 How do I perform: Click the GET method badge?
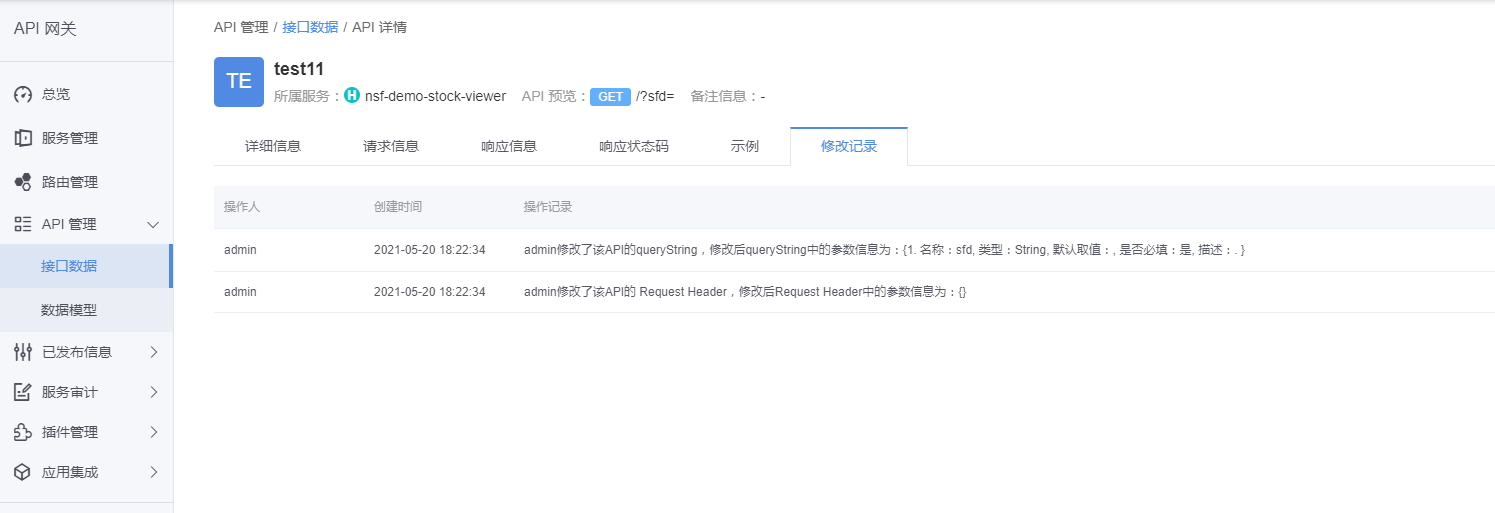coord(610,97)
